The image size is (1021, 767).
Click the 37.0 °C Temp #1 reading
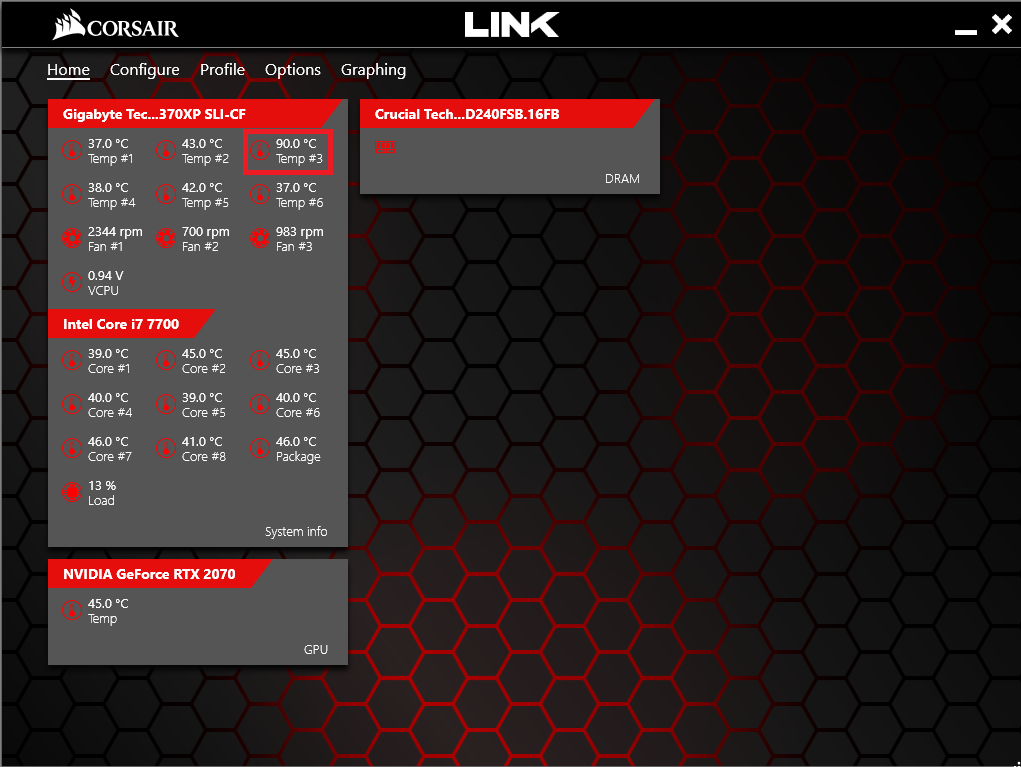click(108, 143)
